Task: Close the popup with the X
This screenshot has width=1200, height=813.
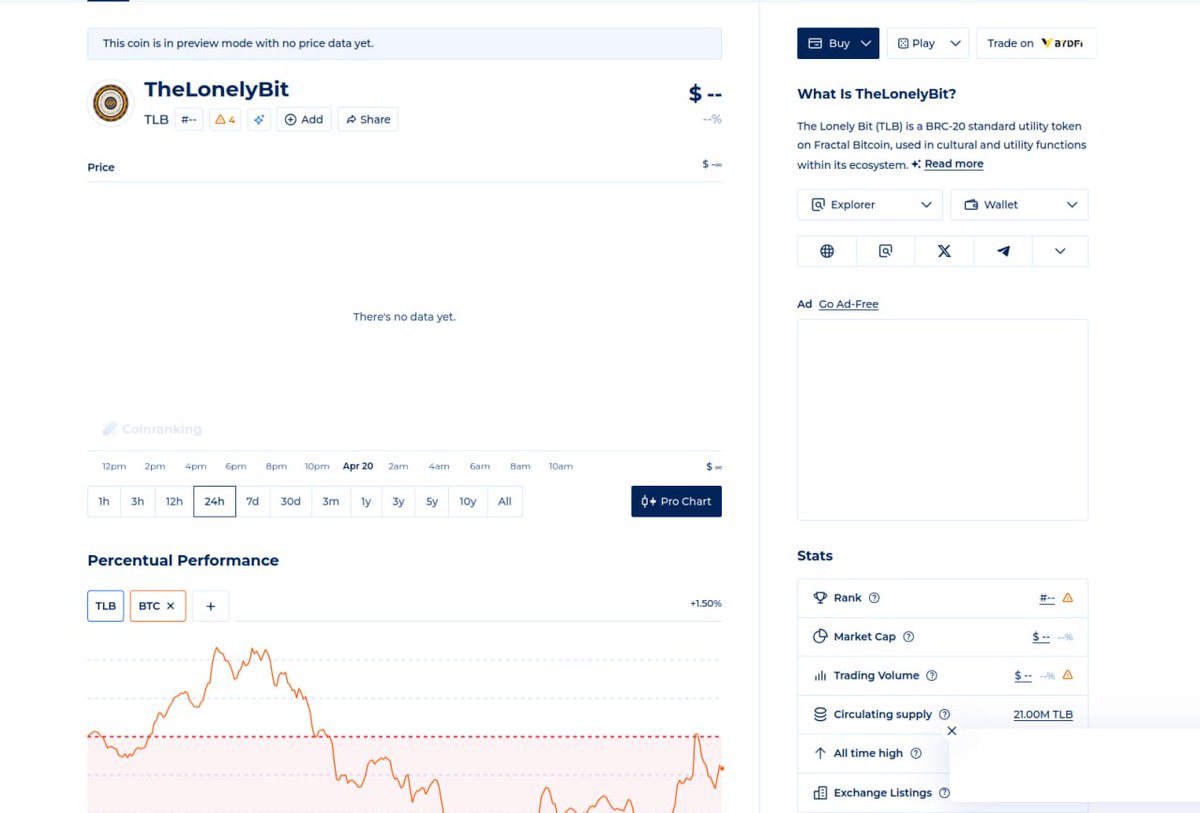Action: click(x=952, y=731)
